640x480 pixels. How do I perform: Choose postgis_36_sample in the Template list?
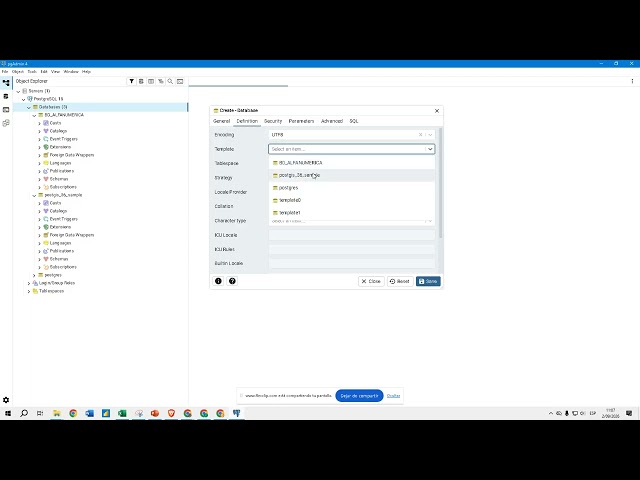[351, 175]
